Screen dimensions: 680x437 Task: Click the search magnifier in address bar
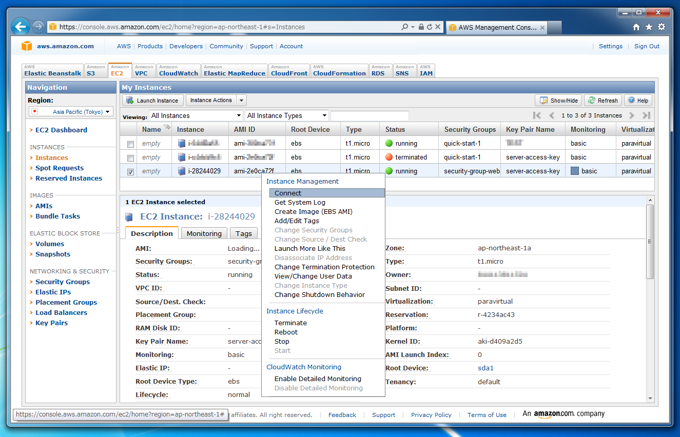pyautogui.click(x=405, y=27)
